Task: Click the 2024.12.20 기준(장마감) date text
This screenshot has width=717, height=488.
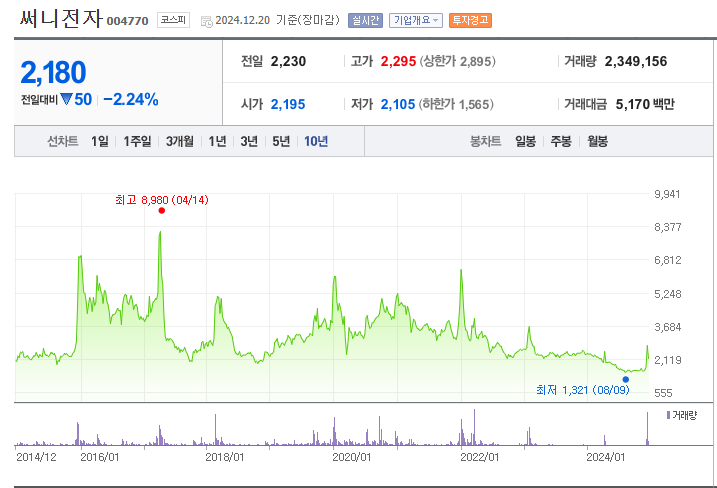Action: [x=277, y=20]
